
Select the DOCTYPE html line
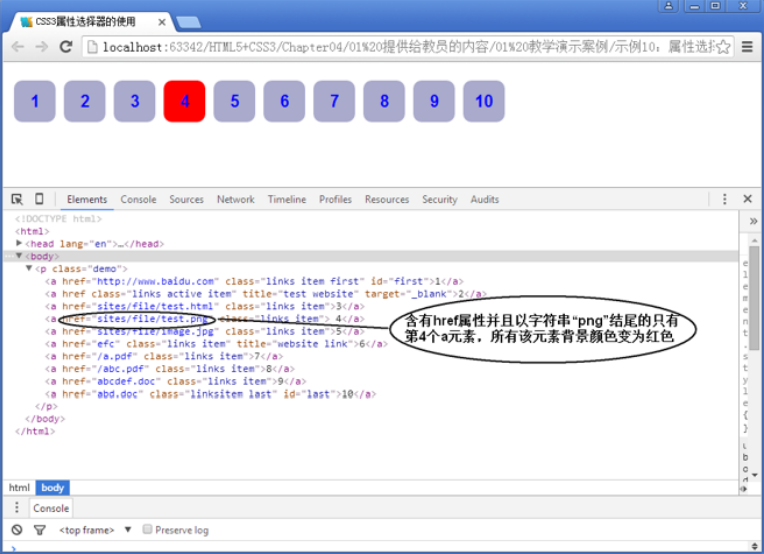tap(58, 219)
